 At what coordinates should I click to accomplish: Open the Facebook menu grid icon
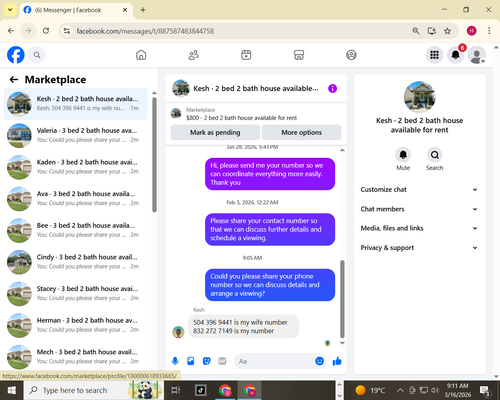pyautogui.click(x=434, y=55)
